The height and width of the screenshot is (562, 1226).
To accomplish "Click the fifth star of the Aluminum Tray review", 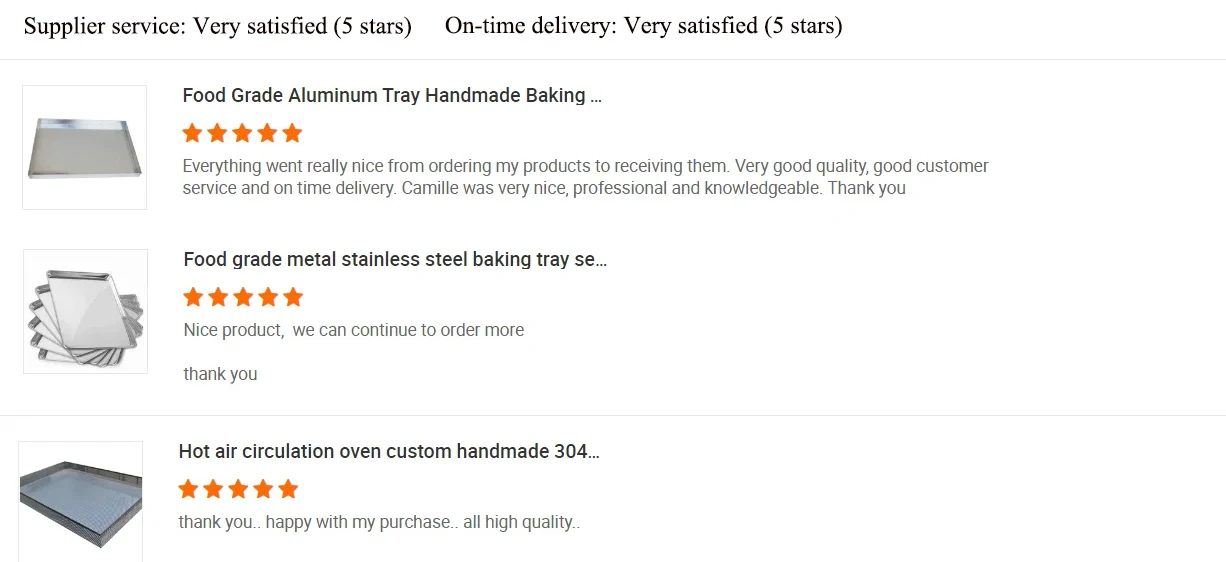I will coord(292,133).
